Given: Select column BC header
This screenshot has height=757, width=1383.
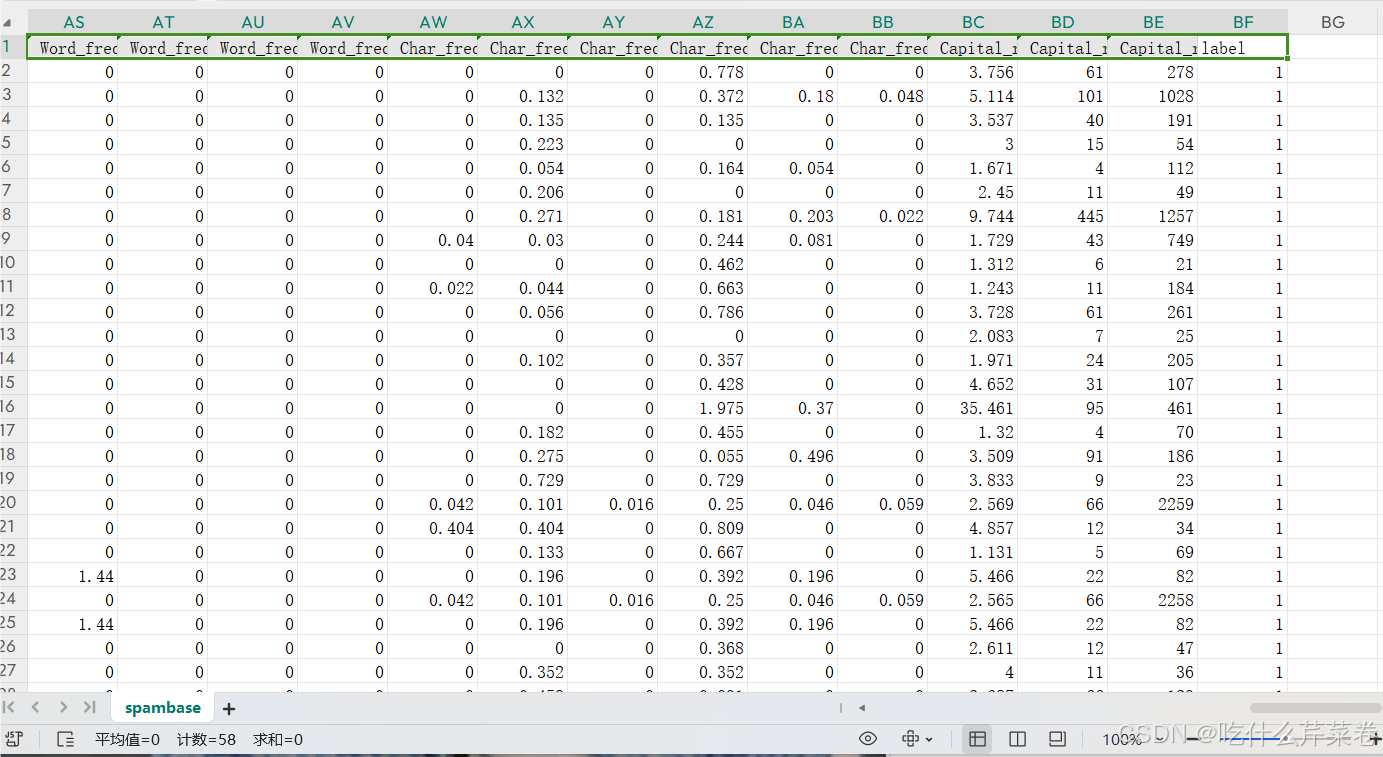Looking at the screenshot, I should coord(973,22).
